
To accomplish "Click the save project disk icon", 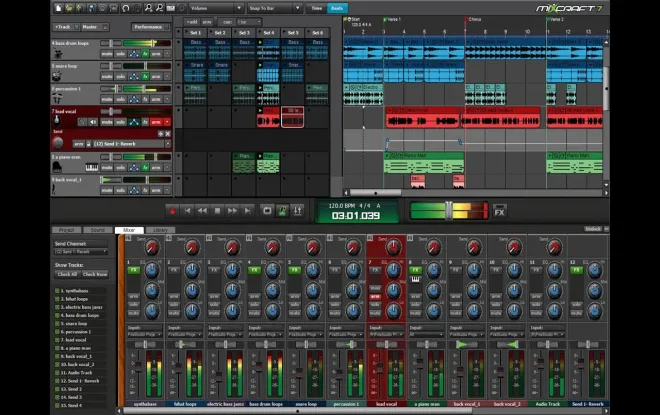I will click(x=91, y=8).
